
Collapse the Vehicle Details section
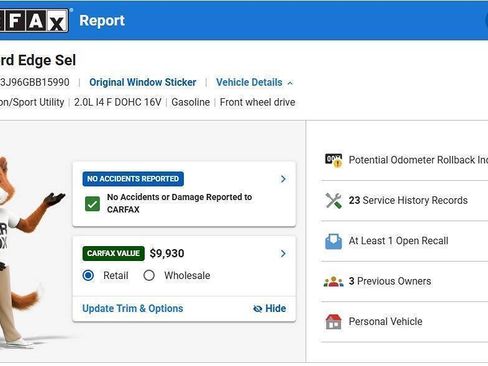[254, 82]
